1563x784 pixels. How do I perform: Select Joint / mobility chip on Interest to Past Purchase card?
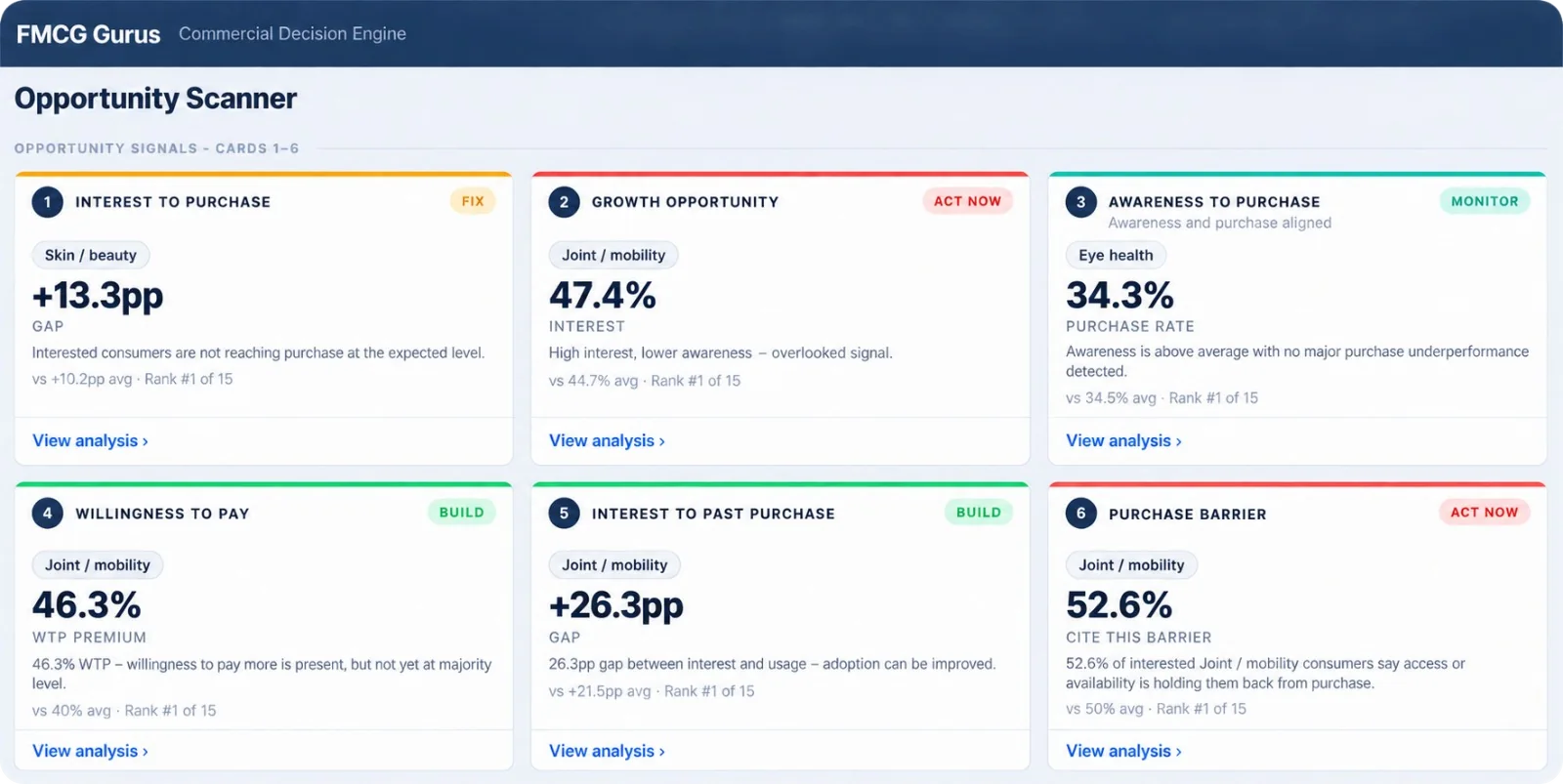click(x=614, y=565)
